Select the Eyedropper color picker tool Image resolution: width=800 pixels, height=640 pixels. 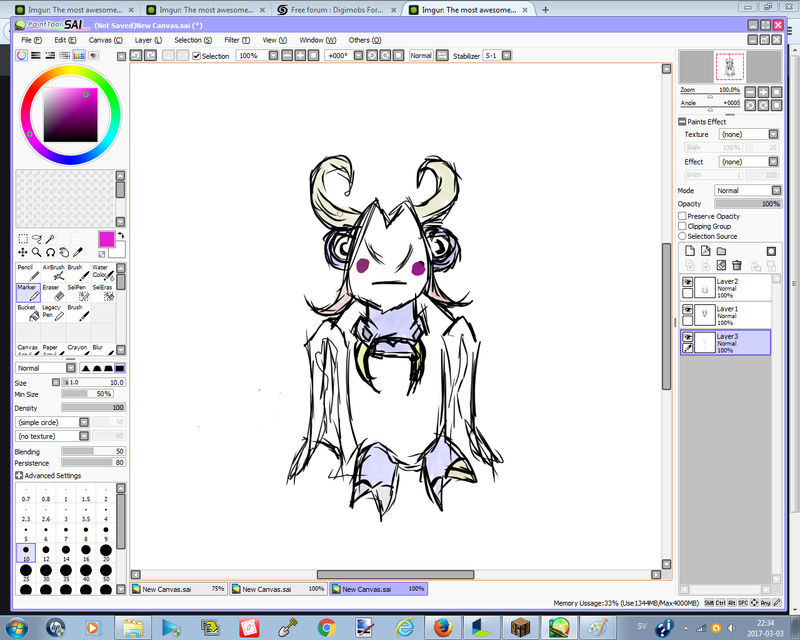click(78, 252)
